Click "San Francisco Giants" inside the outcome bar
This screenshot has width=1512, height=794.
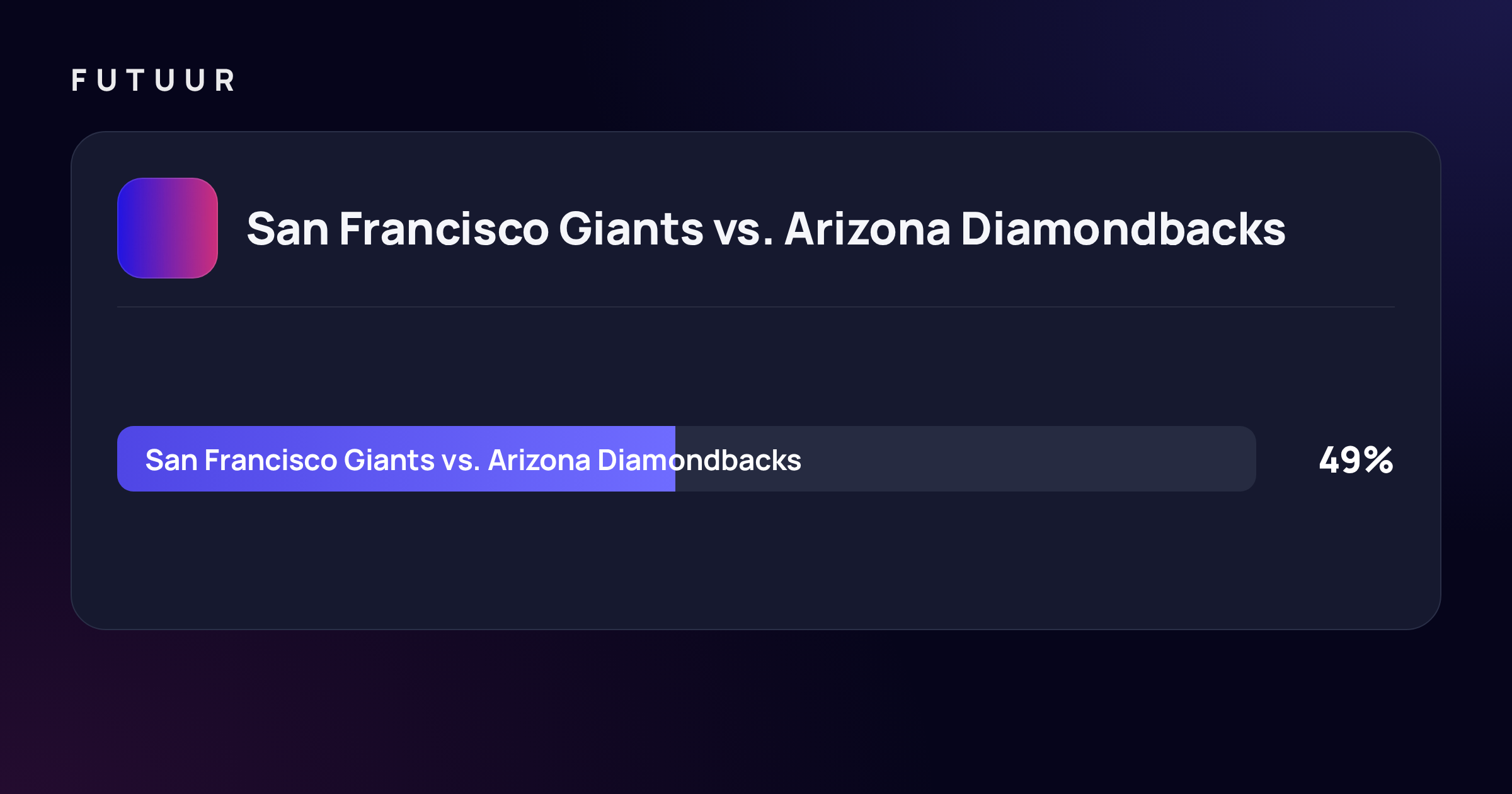click(x=290, y=460)
